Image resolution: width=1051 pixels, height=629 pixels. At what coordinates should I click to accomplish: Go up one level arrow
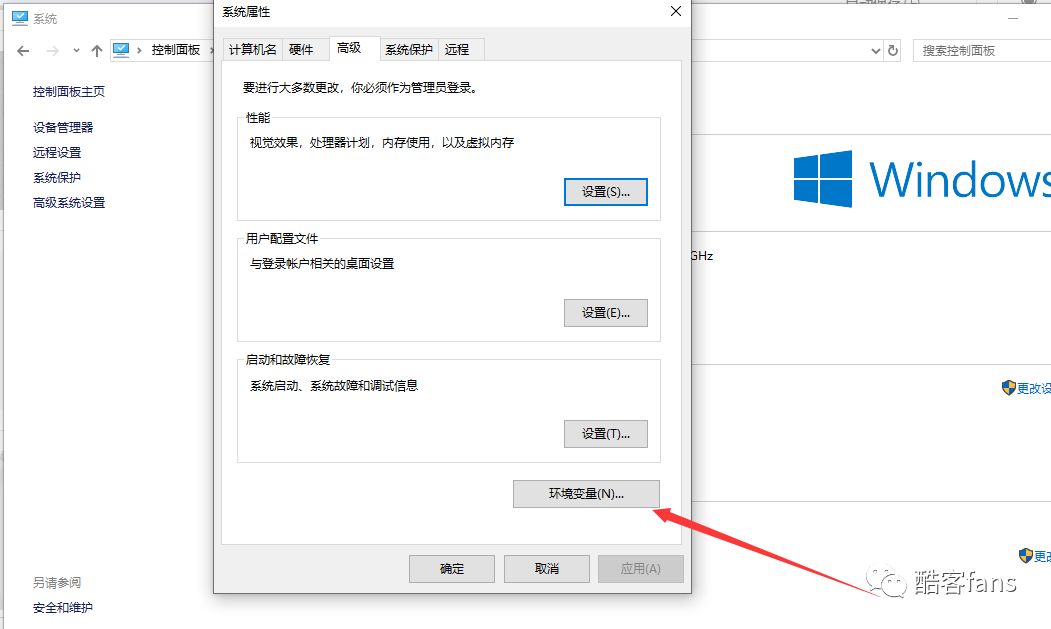[97, 50]
